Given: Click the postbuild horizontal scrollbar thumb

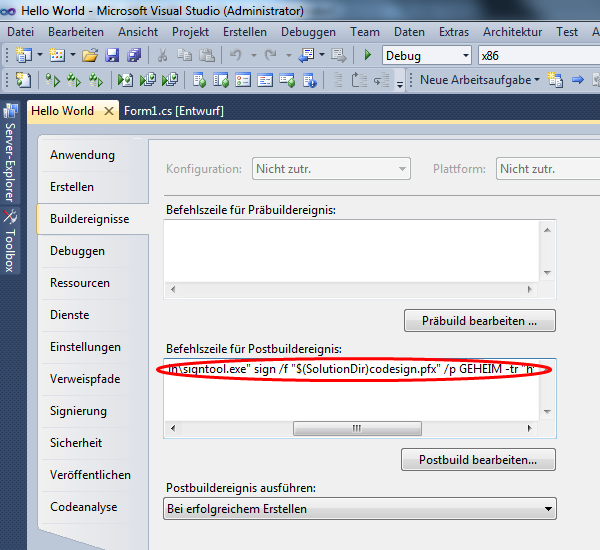Looking at the screenshot, I should 357,428.
